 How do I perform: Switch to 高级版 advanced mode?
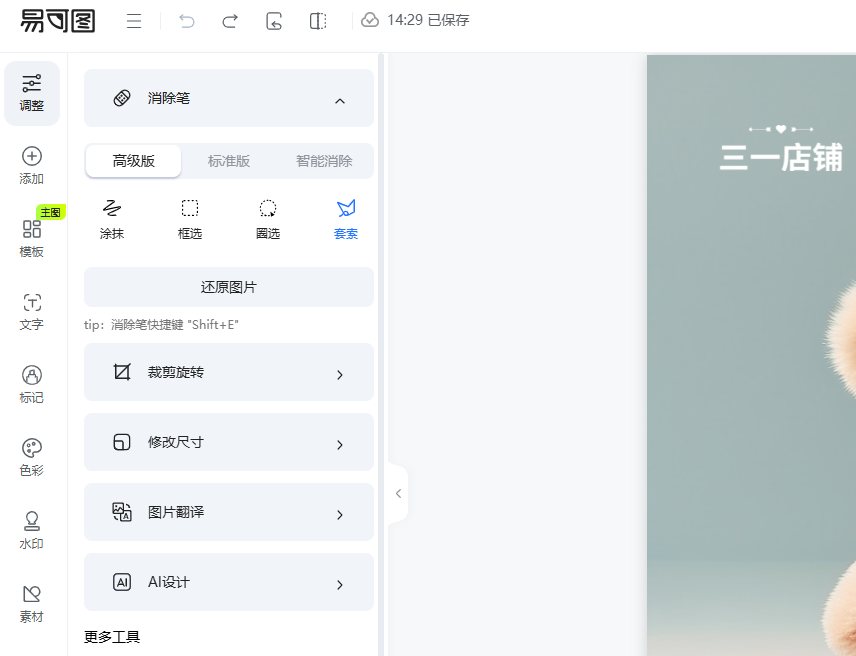(134, 161)
